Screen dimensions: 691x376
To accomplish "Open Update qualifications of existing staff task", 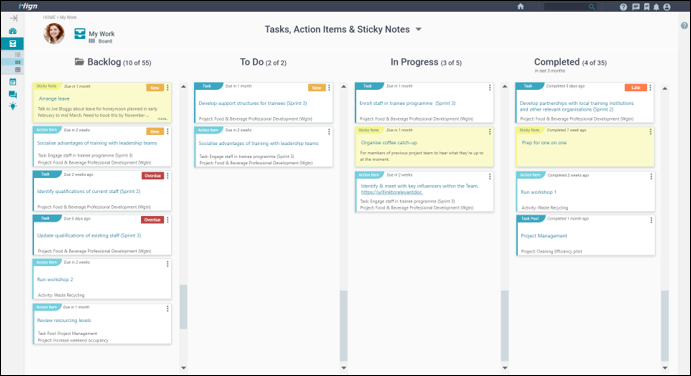I will [x=89, y=235].
